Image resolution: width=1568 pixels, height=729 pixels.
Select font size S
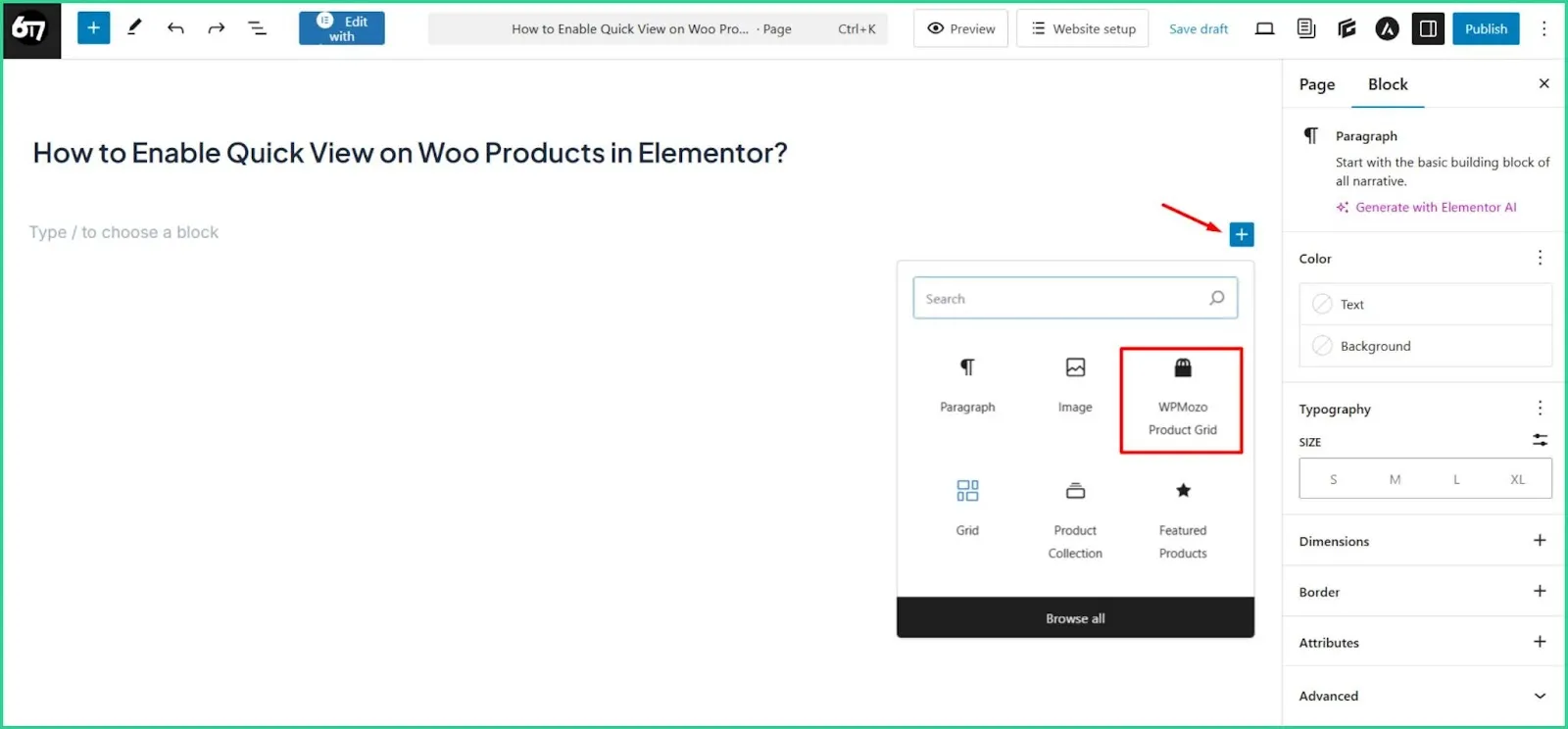point(1333,479)
